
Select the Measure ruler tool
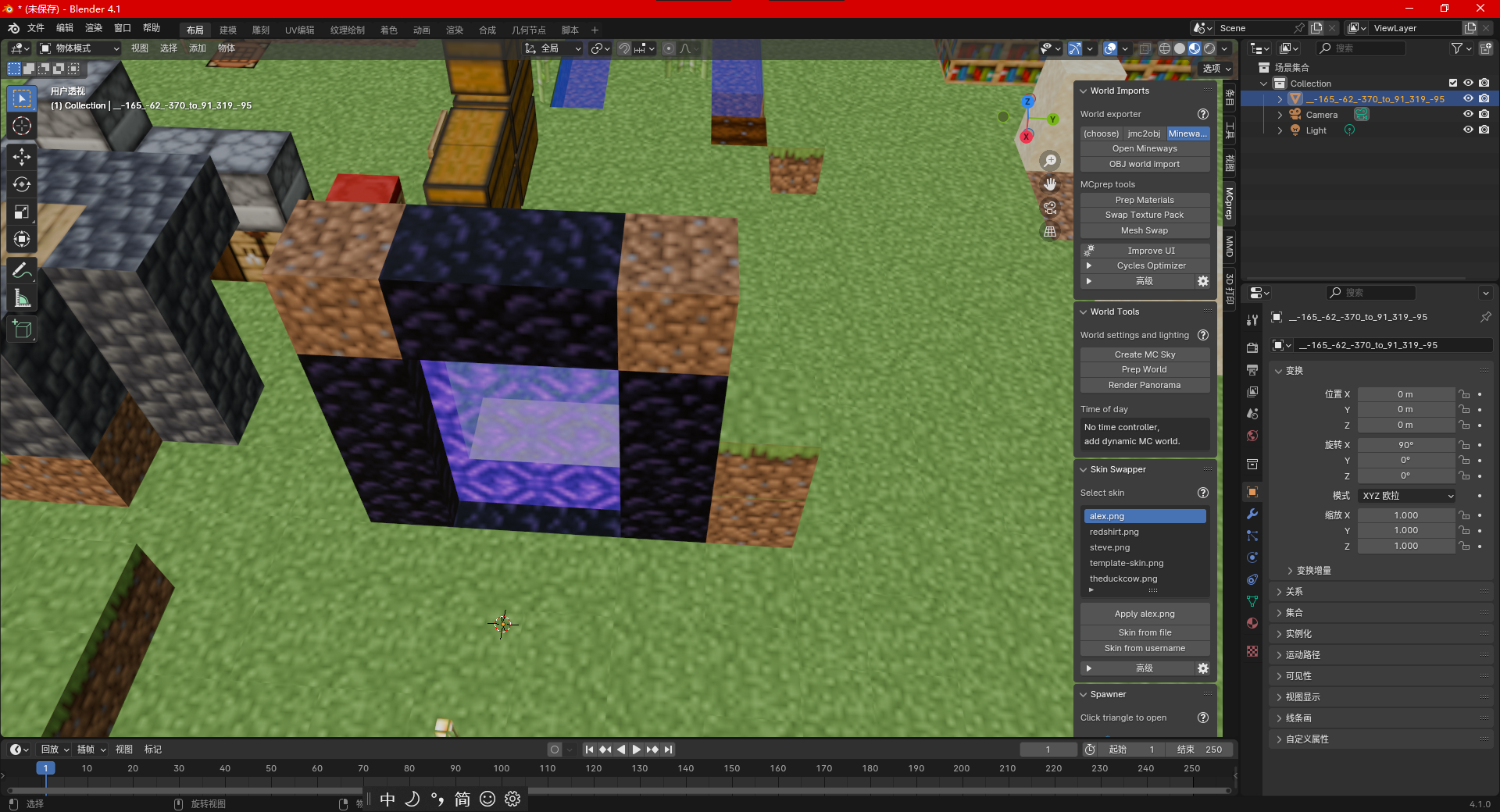(22, 298)
